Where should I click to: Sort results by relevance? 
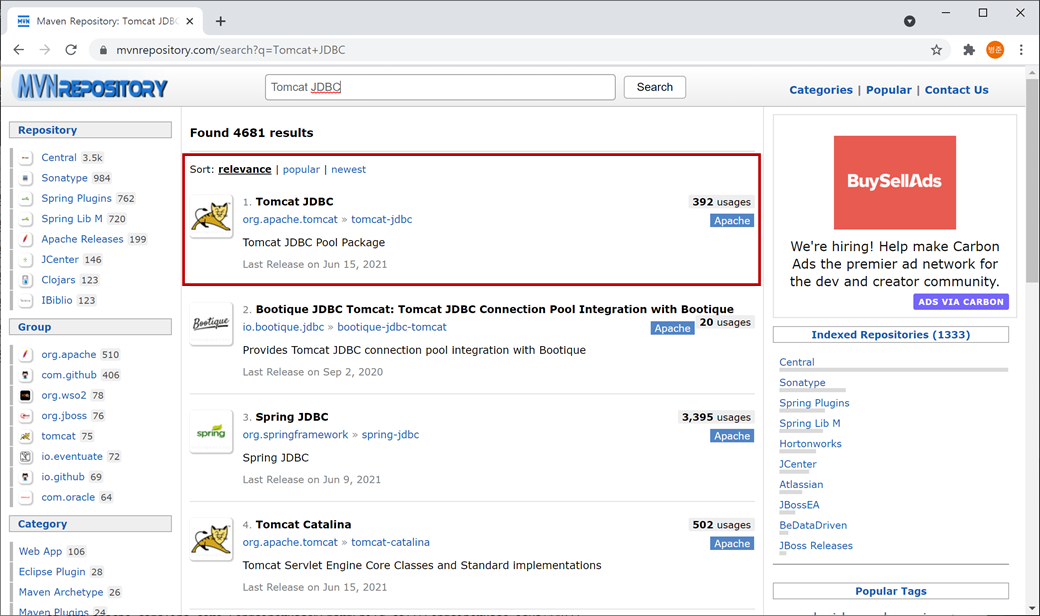point(245,169)
